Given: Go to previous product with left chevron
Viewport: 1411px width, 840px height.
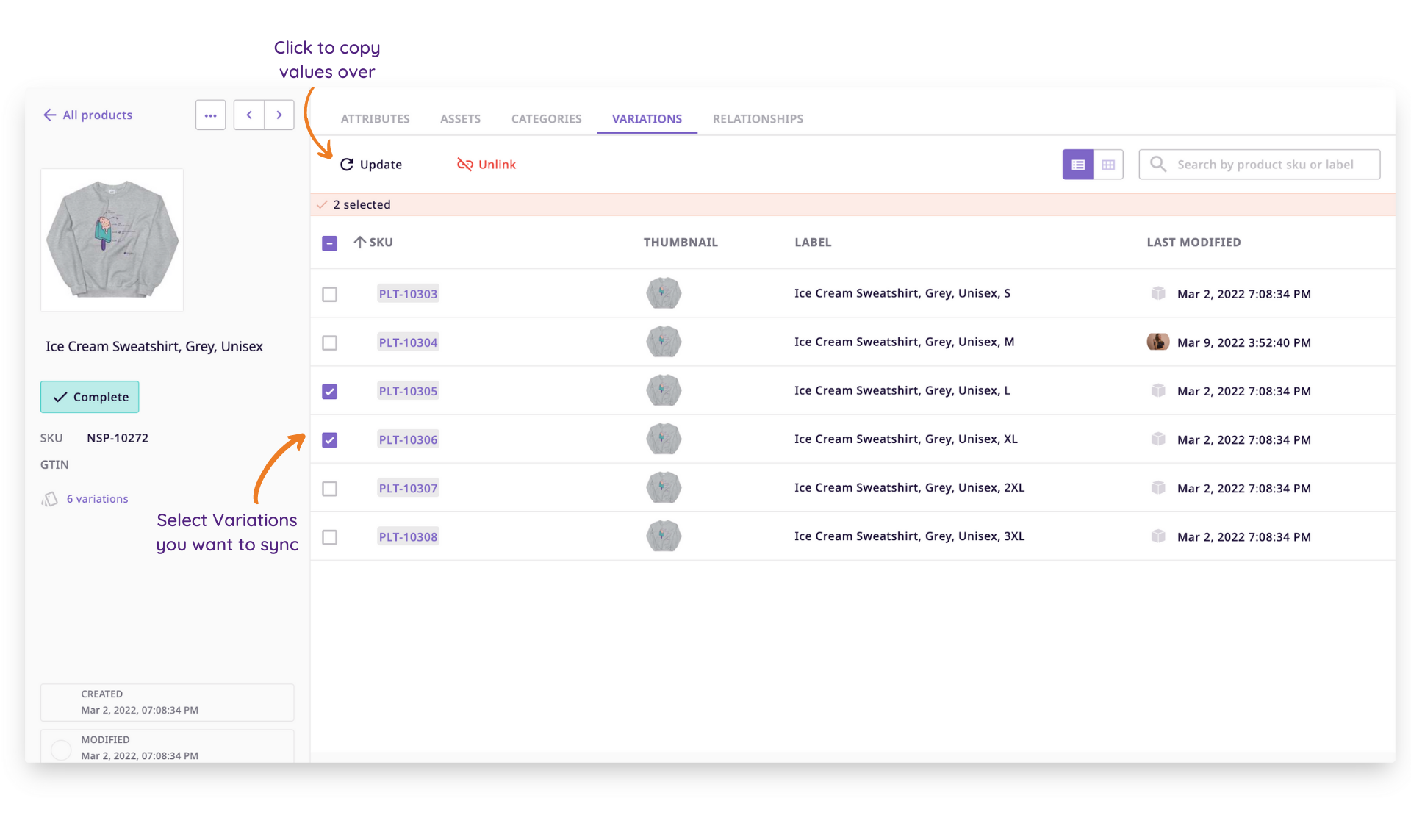Looking at the screenshot, I should [x=249, y=115].
